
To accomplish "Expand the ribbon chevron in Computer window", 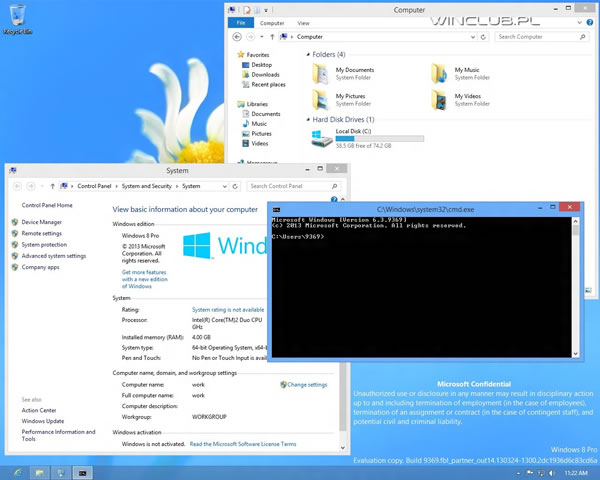I will point(579,23).
